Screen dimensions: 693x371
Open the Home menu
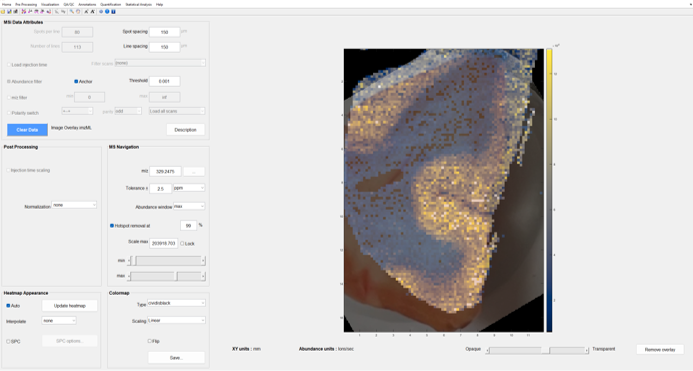6,4
